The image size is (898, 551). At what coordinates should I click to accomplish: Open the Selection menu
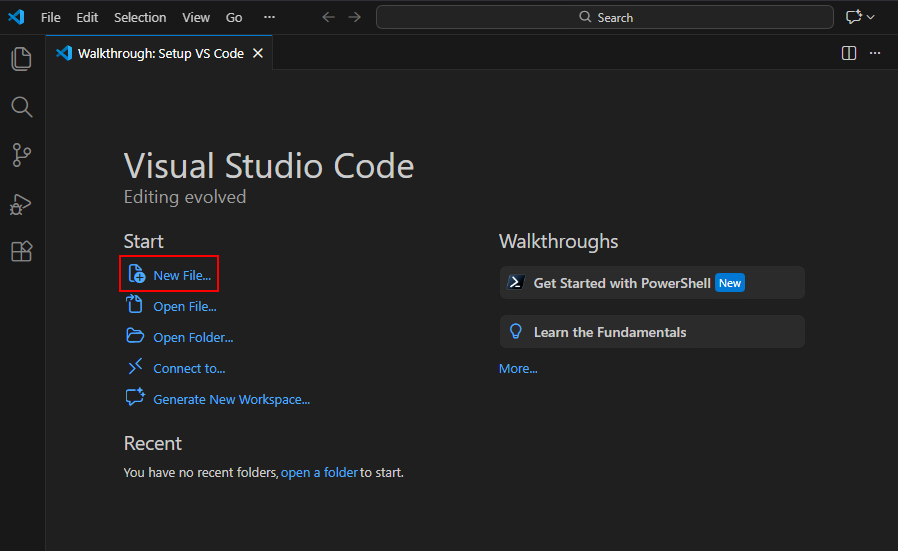point(140,17)
